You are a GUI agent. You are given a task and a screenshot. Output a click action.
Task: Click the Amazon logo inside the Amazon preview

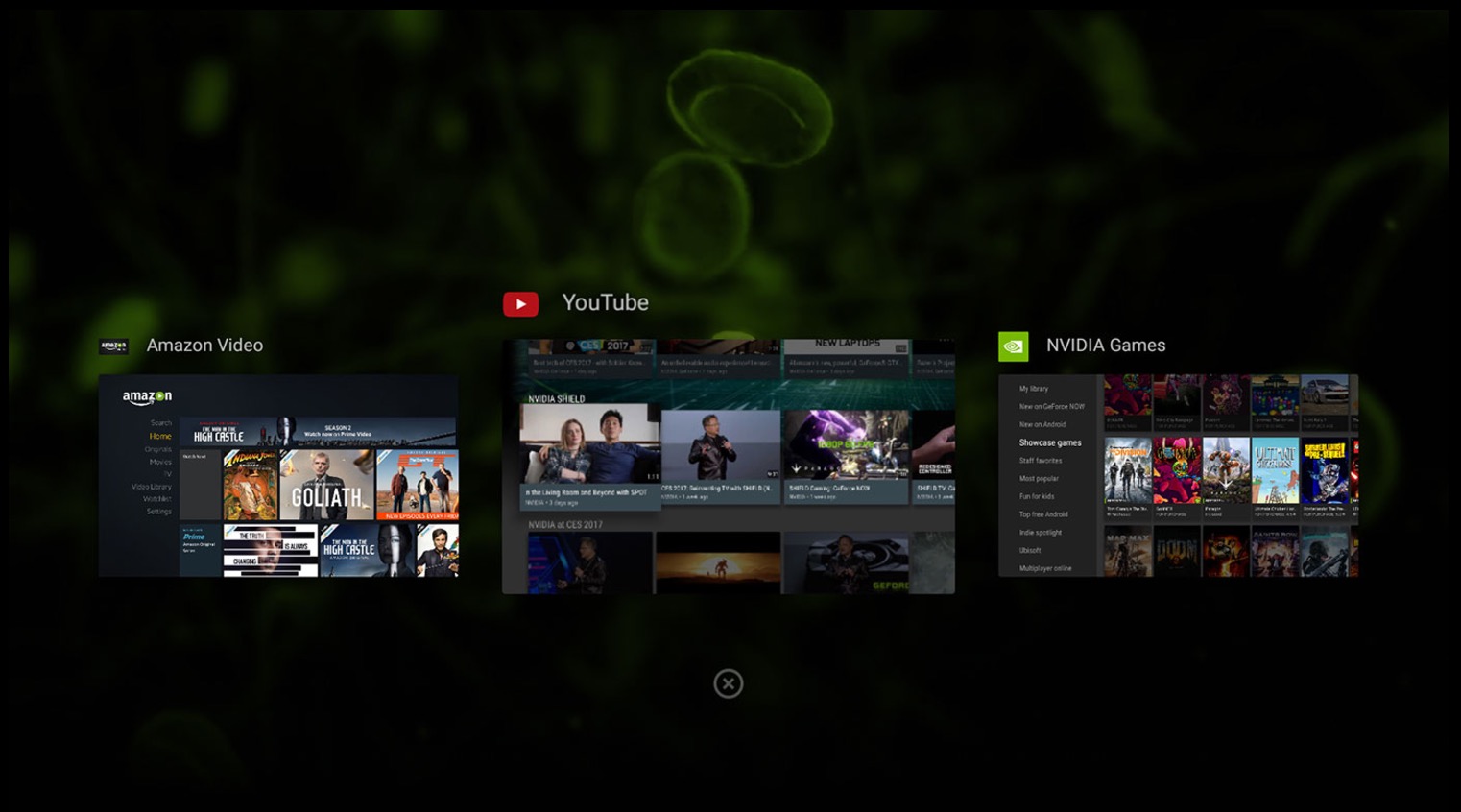click(147, 397)
